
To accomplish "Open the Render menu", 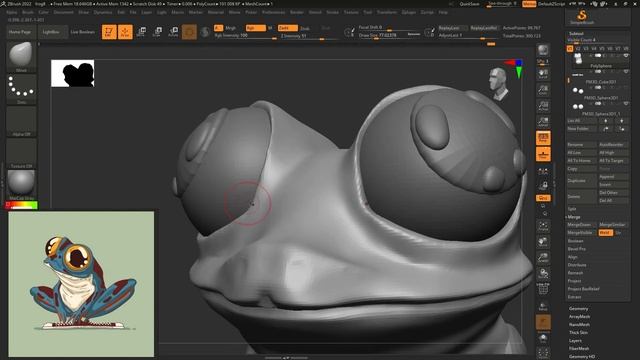I will 297,12.
